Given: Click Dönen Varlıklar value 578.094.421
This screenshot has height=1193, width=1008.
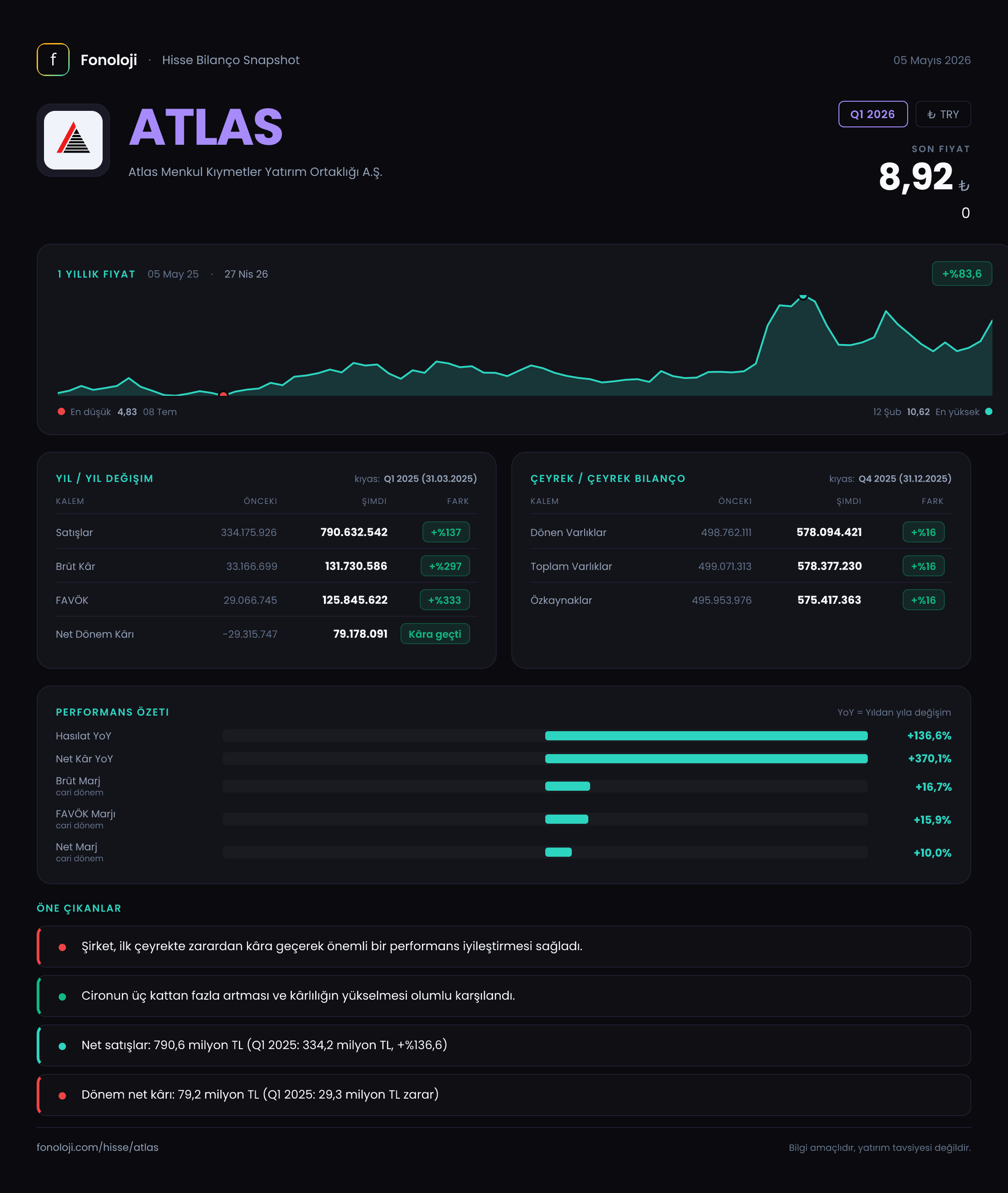Looking at the screenshot, I should click(829, 532).
